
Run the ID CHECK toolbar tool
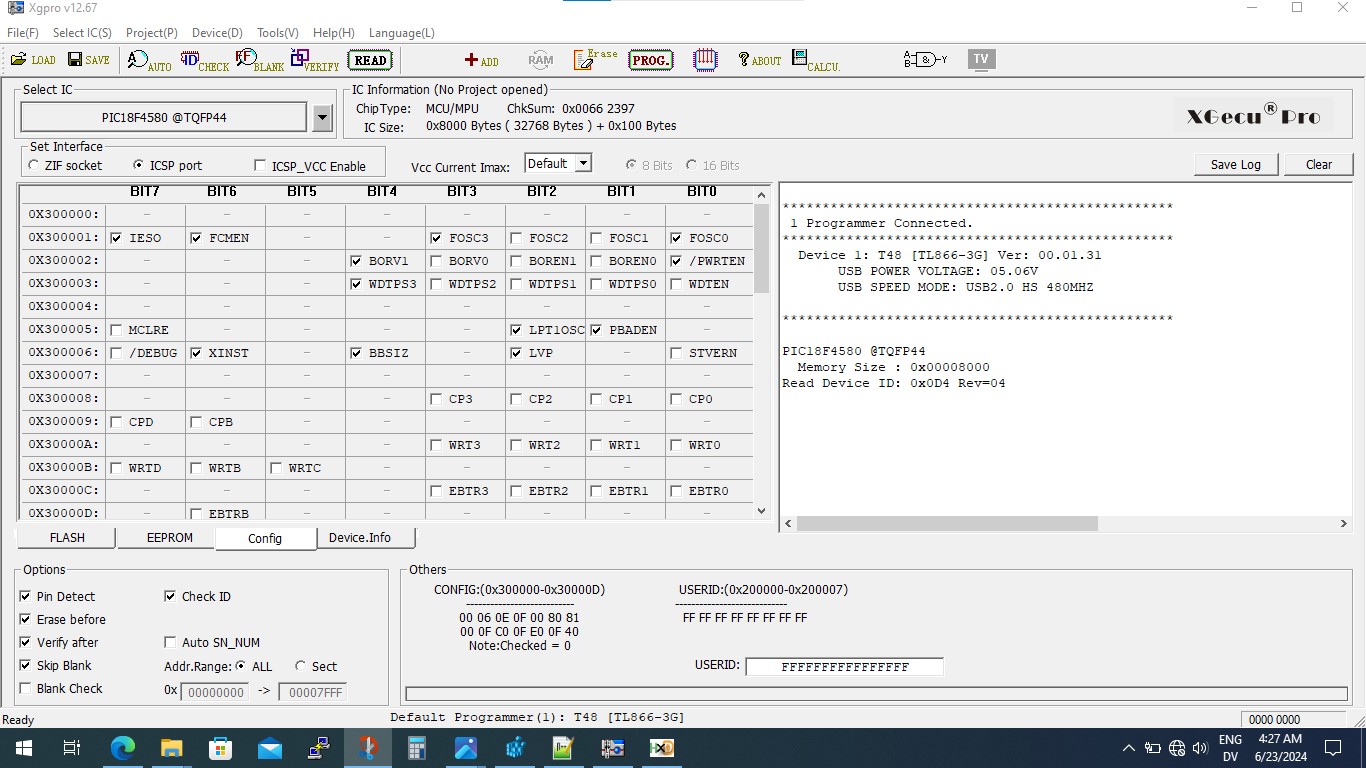[205, 61]
